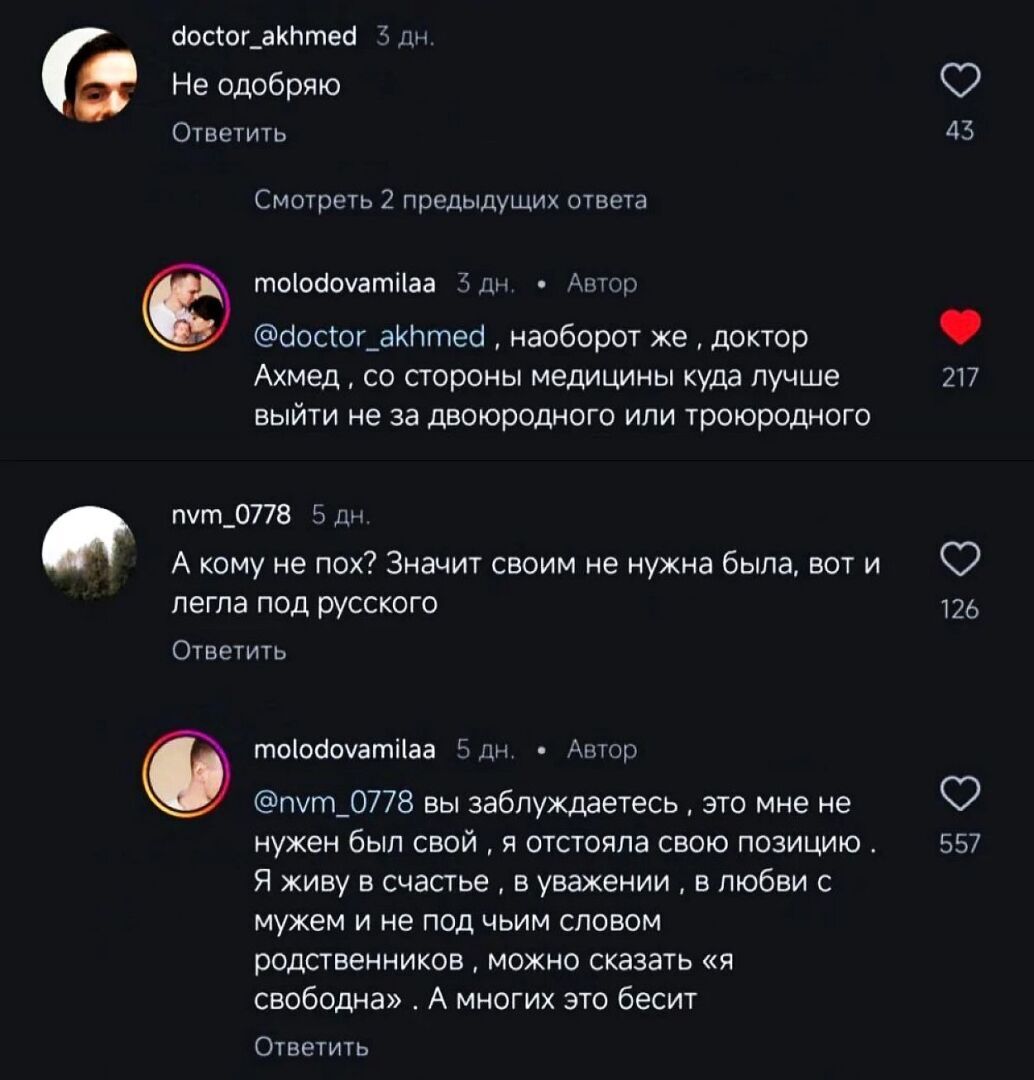Open nvm_0778's forest avatar
The image size is (1034, 1080).
[x=90, y=551]
